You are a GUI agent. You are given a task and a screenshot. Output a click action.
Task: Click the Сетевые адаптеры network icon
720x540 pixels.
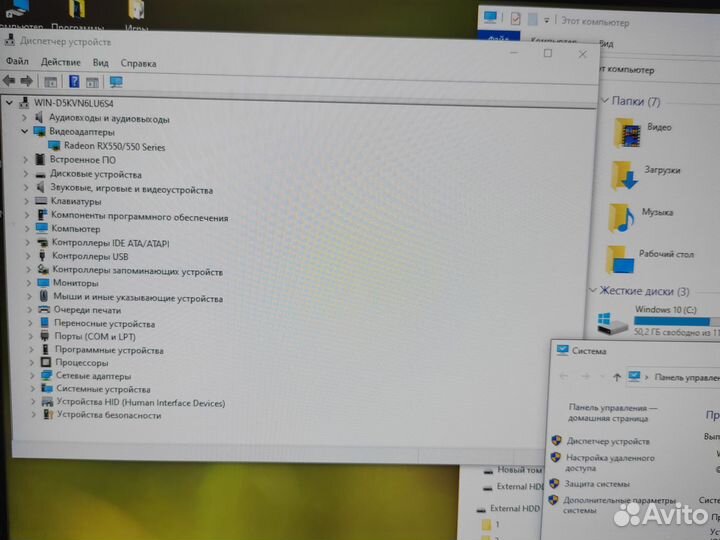pos(46,375)
